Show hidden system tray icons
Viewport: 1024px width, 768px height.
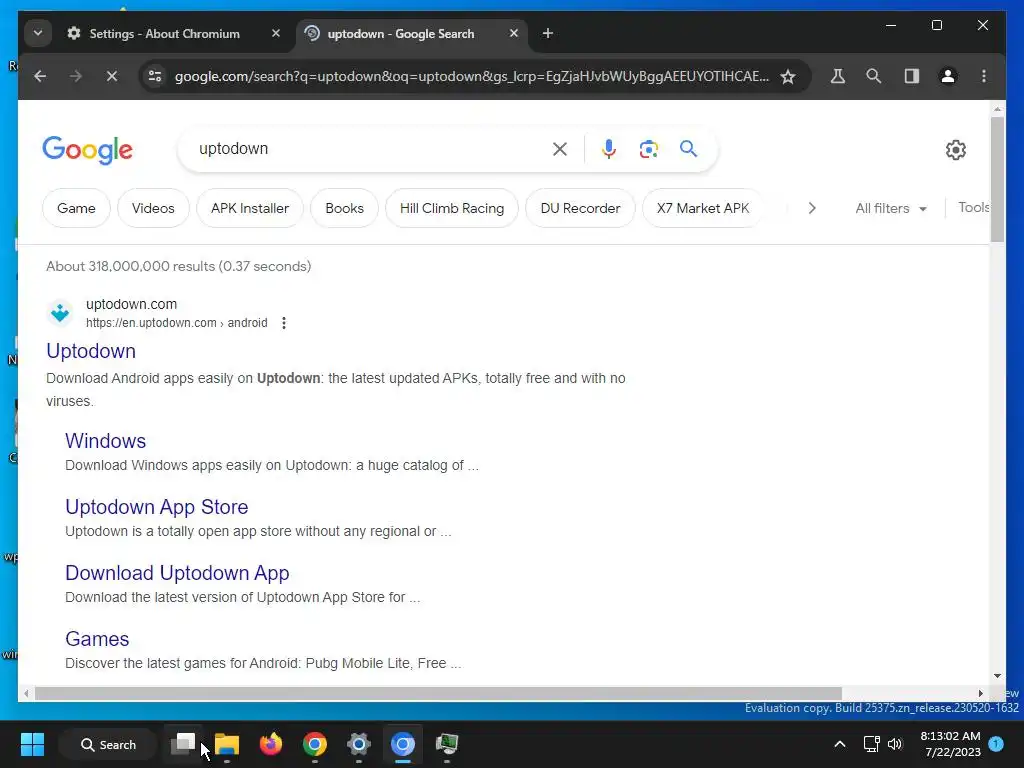pyautogui.click(x=840, y=744)
